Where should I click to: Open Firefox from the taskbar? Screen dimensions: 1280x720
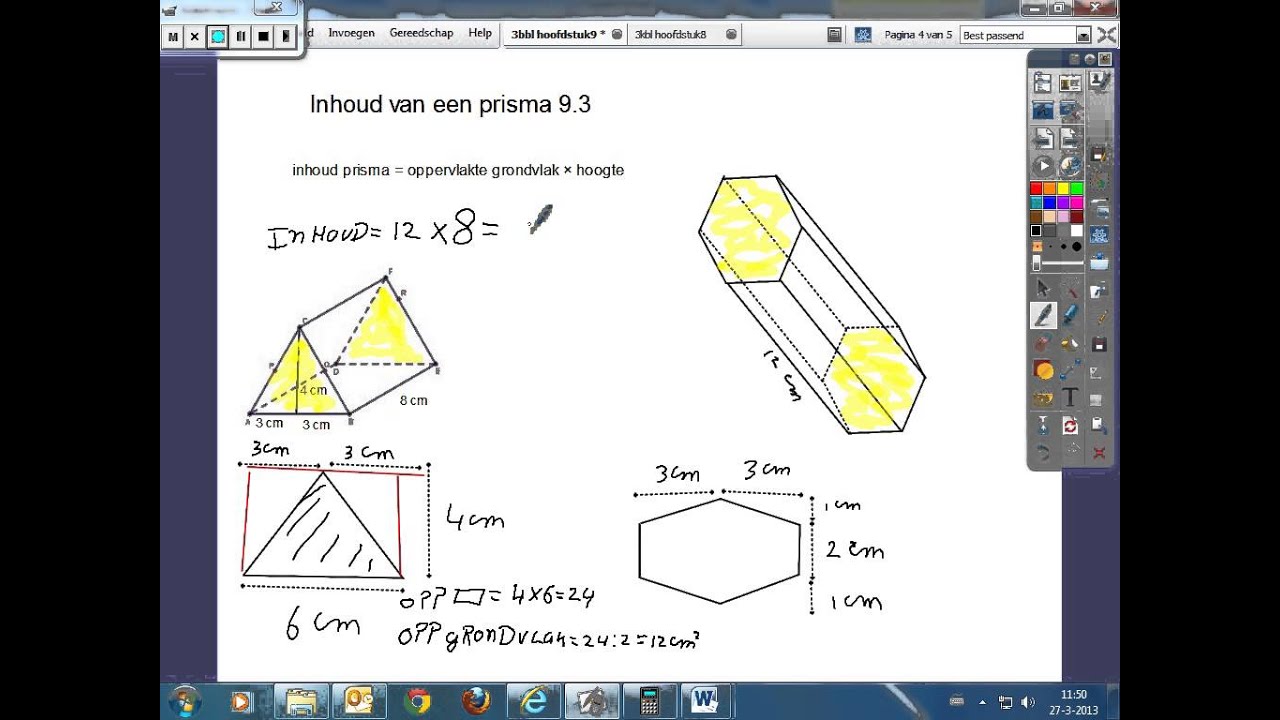[x=477, y=701]
